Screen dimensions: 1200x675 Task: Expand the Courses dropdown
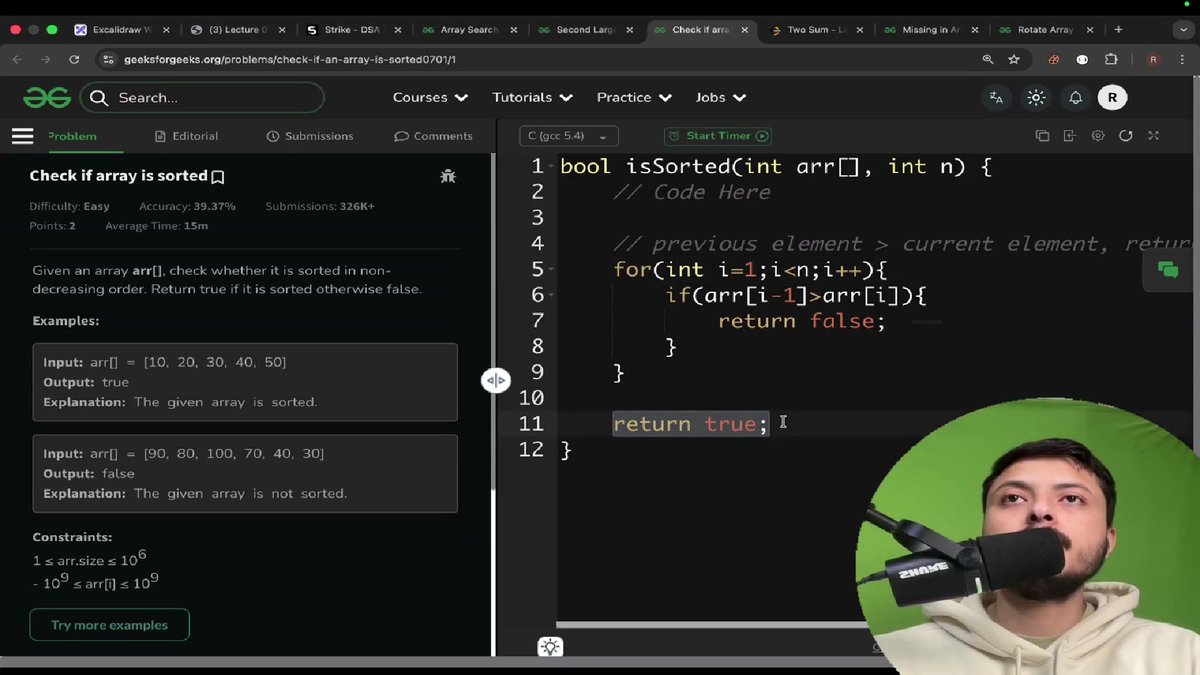tap(430, 97)
